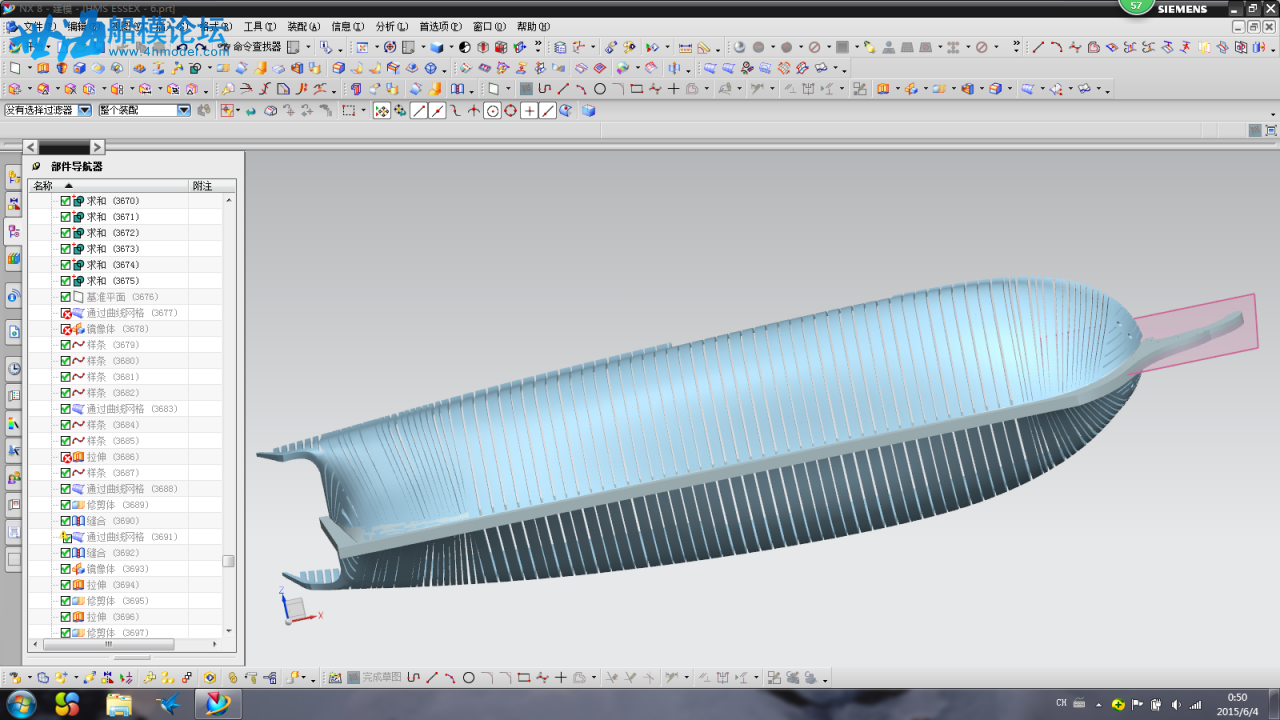The width and height of the screenshot is (1280, 720).
Task: Navigate back with the left arrow above navigator
Action: (30, 147)
